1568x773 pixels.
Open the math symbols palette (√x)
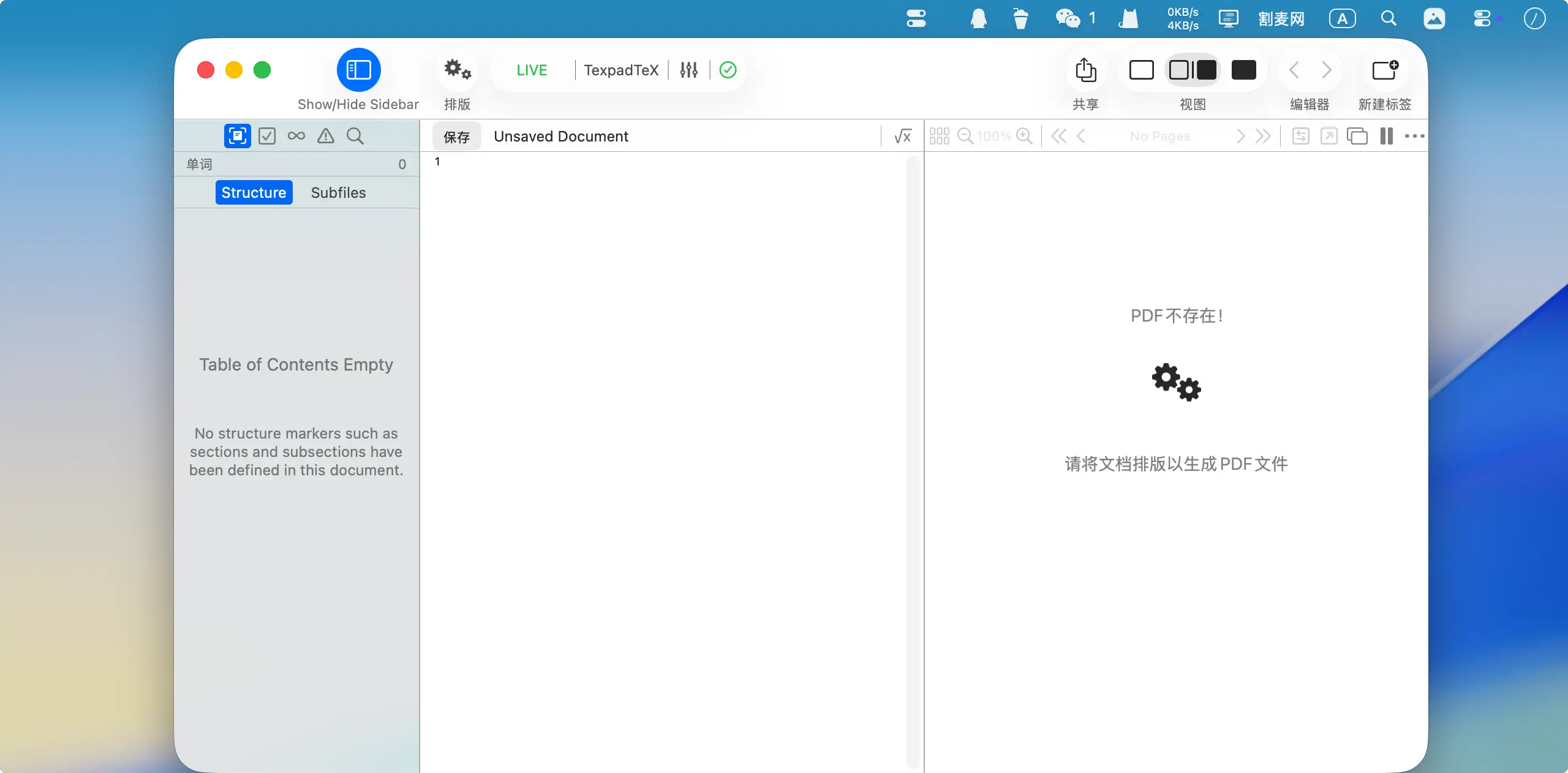(902, 136)
